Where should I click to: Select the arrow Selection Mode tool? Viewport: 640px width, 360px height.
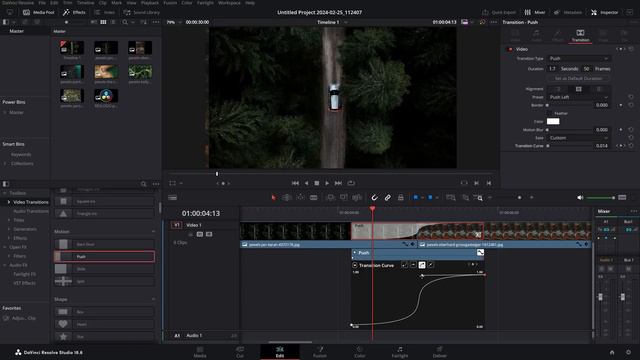pyautogui.click(x=273, y=198)
